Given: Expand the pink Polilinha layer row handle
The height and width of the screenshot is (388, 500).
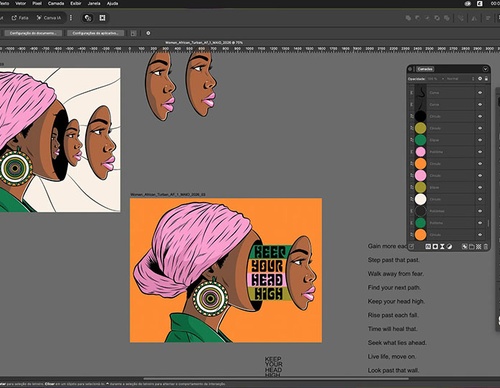Looking at the screenshot, I should [411, 152].
